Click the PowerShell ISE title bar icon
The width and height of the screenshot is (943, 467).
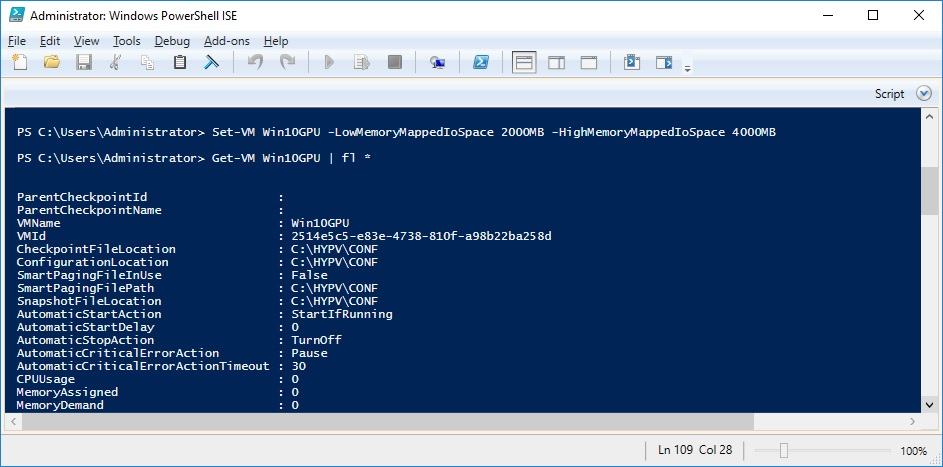coord(17,15)
